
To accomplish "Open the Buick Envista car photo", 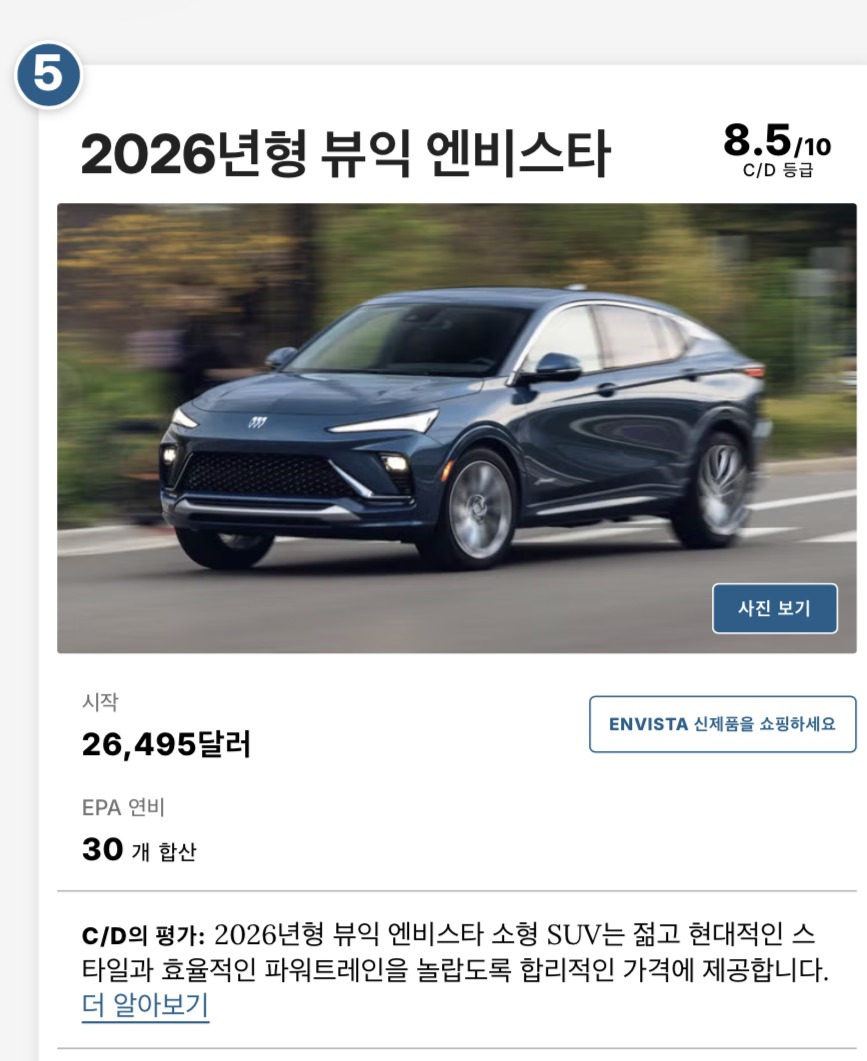I will 457,428.
